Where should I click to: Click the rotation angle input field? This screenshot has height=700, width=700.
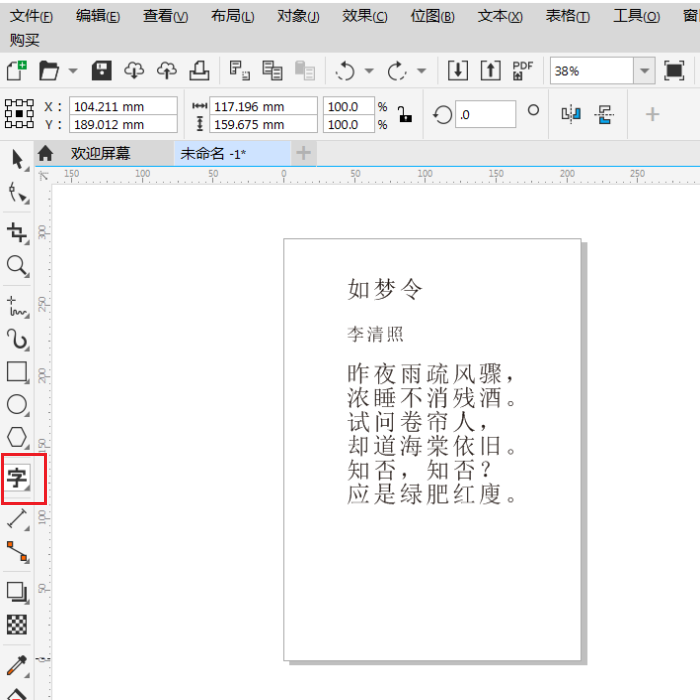click(486, 114)
